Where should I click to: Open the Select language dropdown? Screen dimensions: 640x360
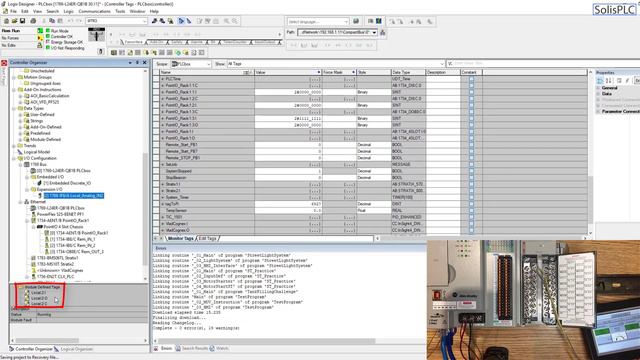point(346,21)
